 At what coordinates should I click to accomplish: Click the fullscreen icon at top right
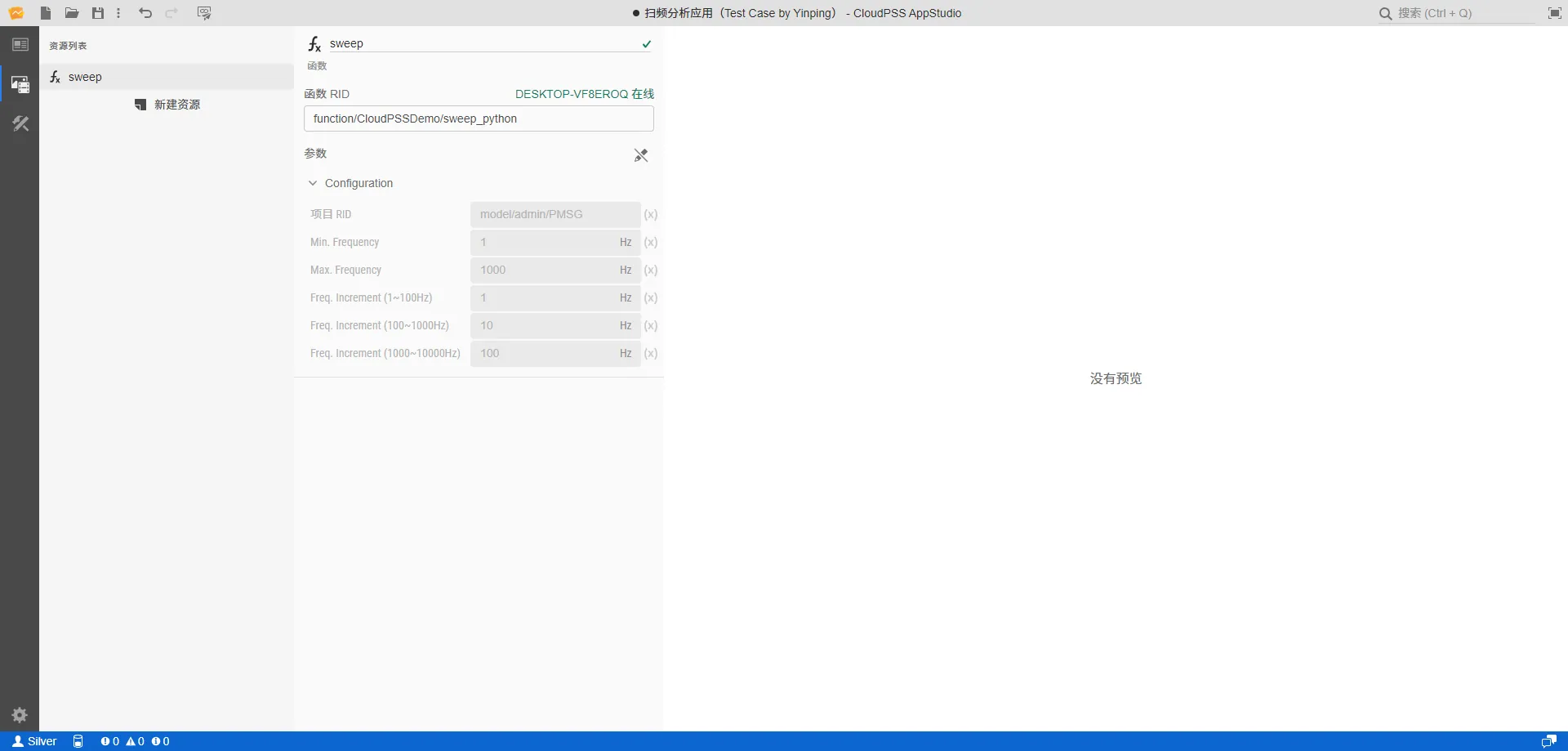coord(1555,13)
